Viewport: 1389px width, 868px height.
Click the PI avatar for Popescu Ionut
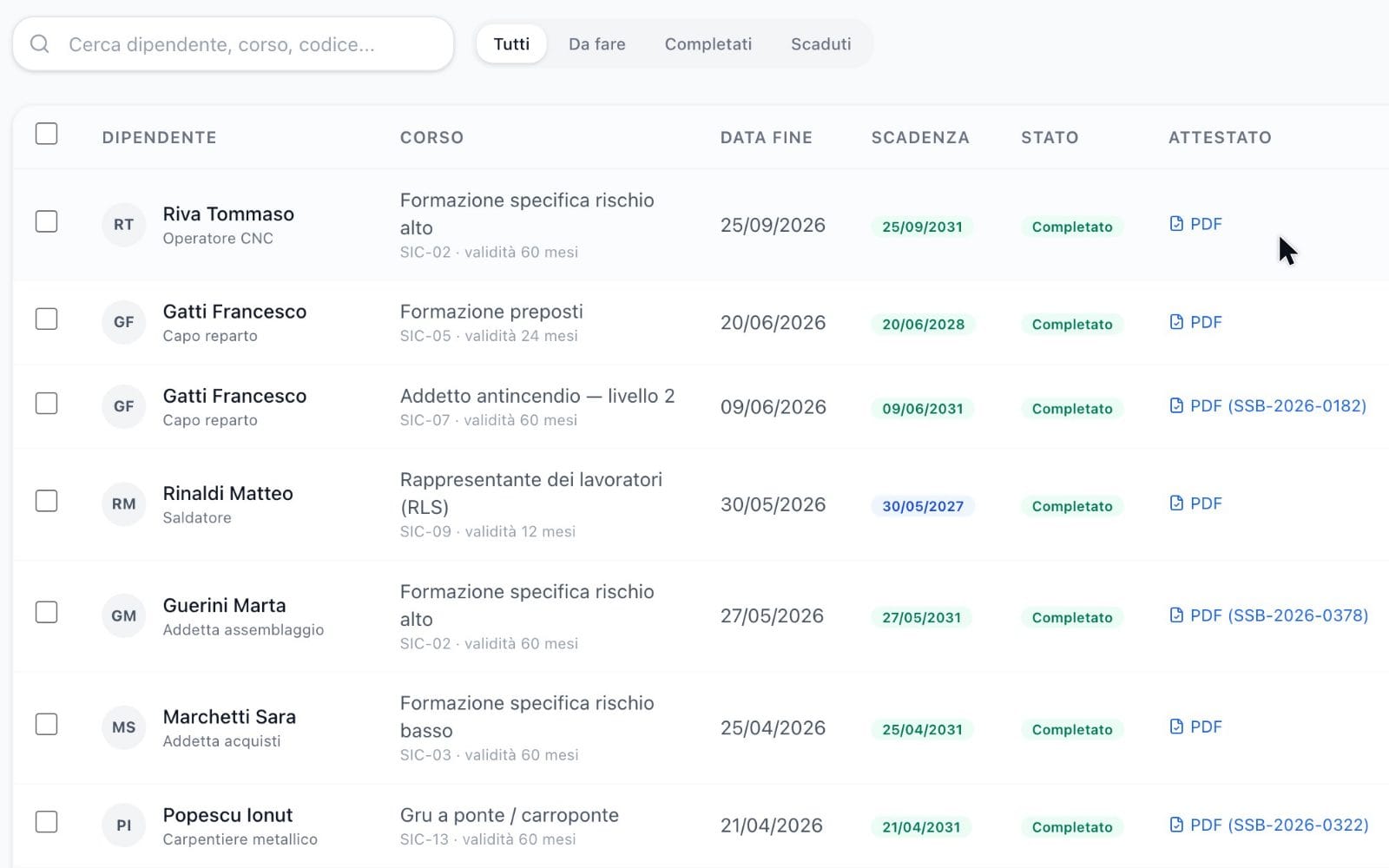point(123,825)
